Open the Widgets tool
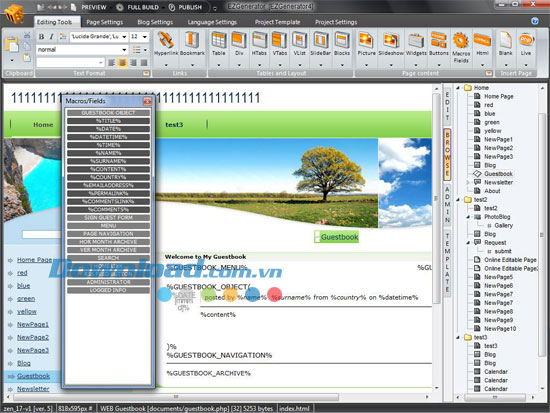Screen dimensions: 550x413 pos(416,44)
